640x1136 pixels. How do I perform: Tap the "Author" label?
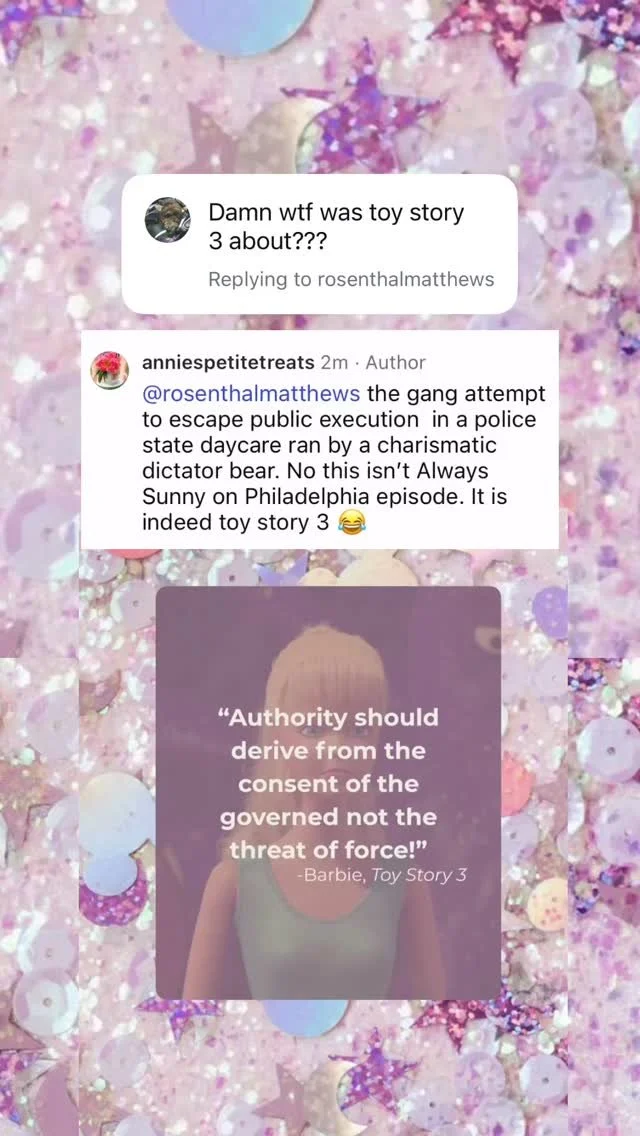[396, 362]
